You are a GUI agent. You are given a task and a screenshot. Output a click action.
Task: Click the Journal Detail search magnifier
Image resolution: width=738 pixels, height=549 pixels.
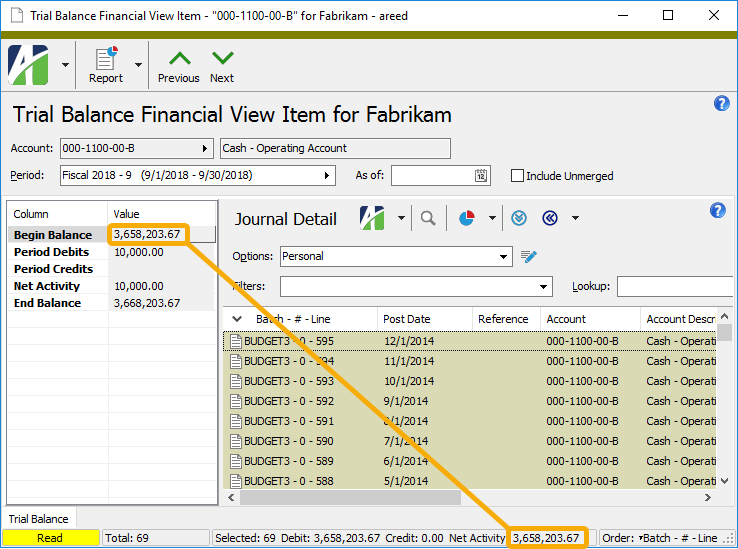pyautogui.click(x=428, y=218)
